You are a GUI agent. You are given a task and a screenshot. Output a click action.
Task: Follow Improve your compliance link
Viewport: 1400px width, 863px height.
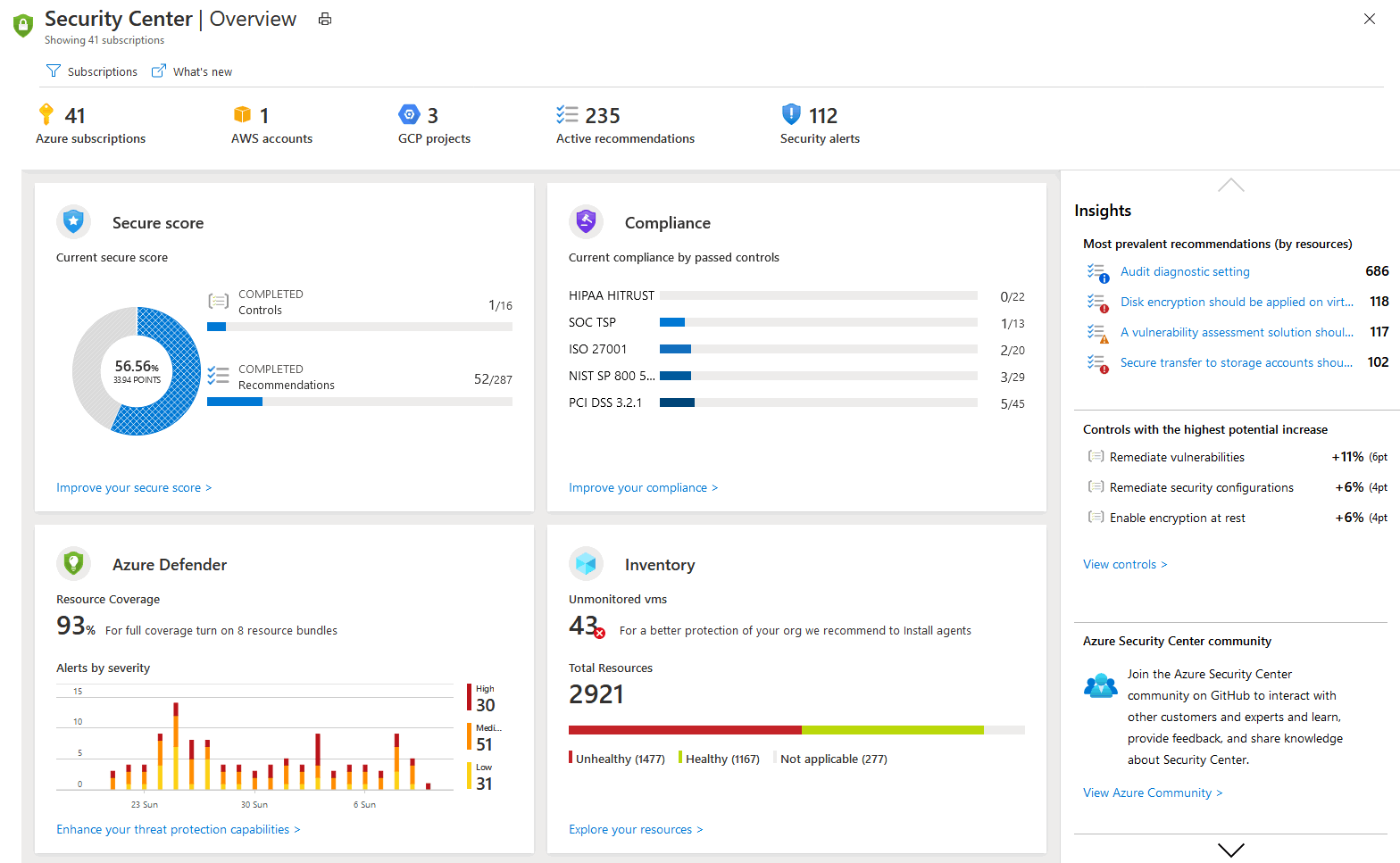644,487
